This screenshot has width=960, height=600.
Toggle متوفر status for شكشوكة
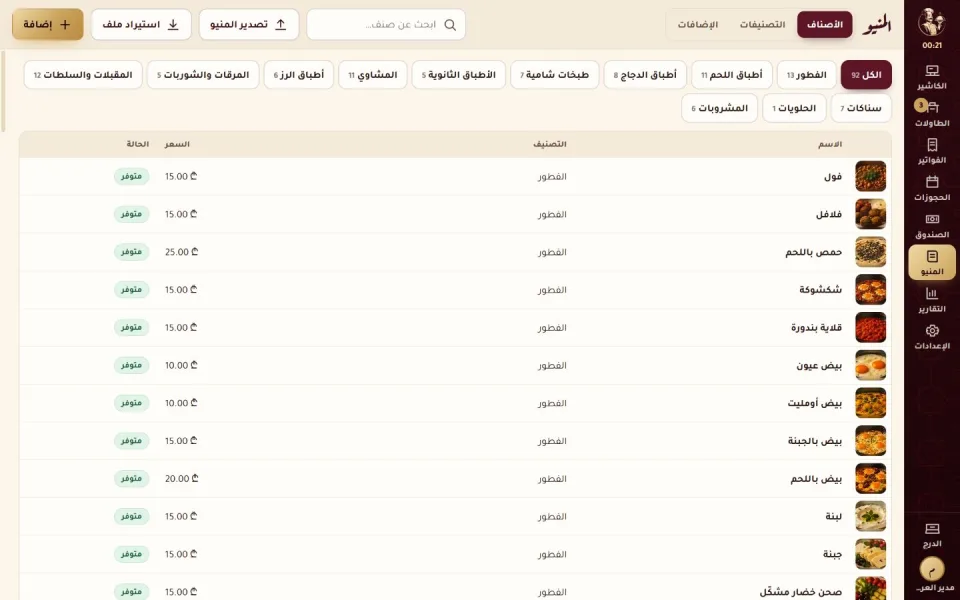coord(132,290)
